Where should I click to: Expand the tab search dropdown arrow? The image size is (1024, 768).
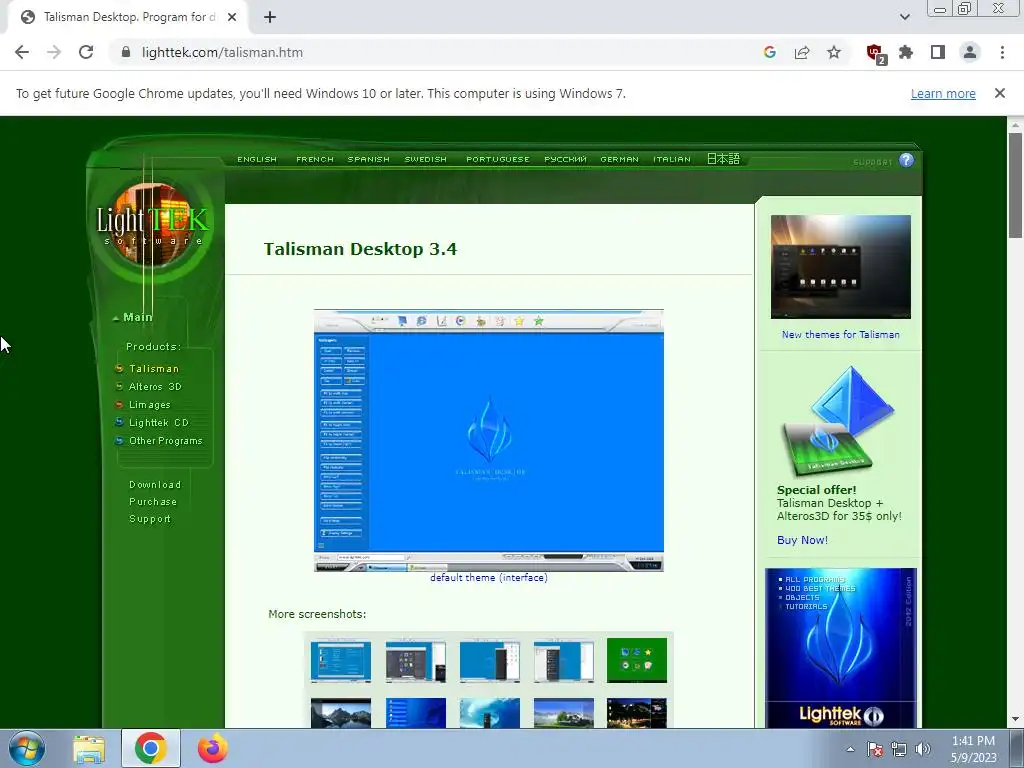click(x=904, y=17)
